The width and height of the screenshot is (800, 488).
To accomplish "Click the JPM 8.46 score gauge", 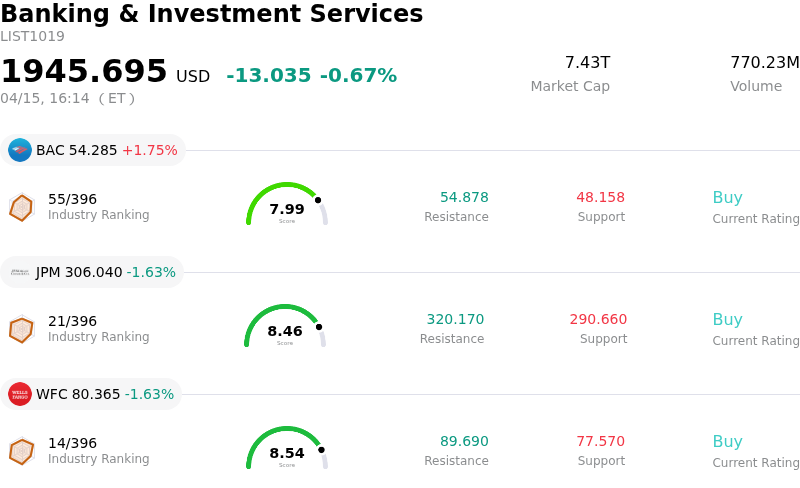I will [285, 328].
